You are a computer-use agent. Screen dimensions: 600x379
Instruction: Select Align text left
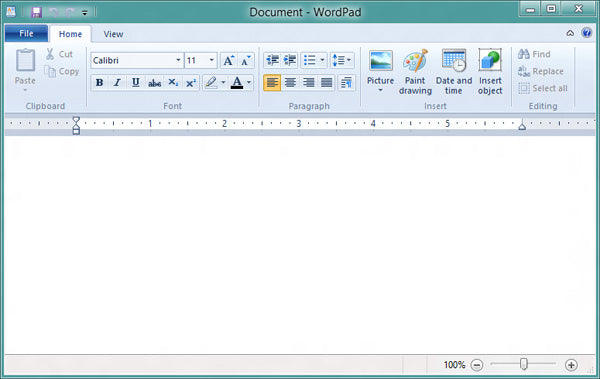click(x=272, y=82)
